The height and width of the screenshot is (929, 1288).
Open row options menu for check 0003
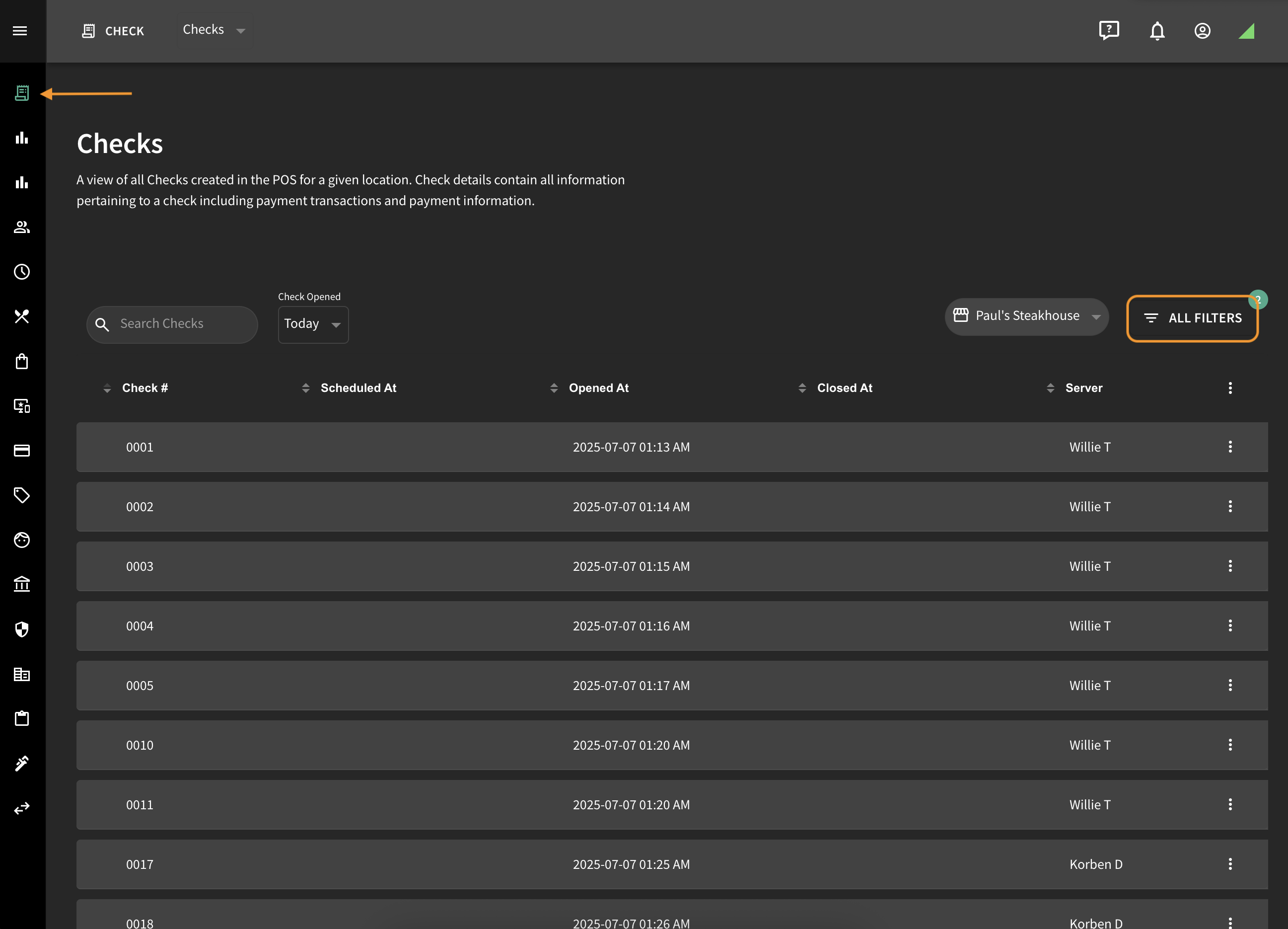tap(1230, 566)
